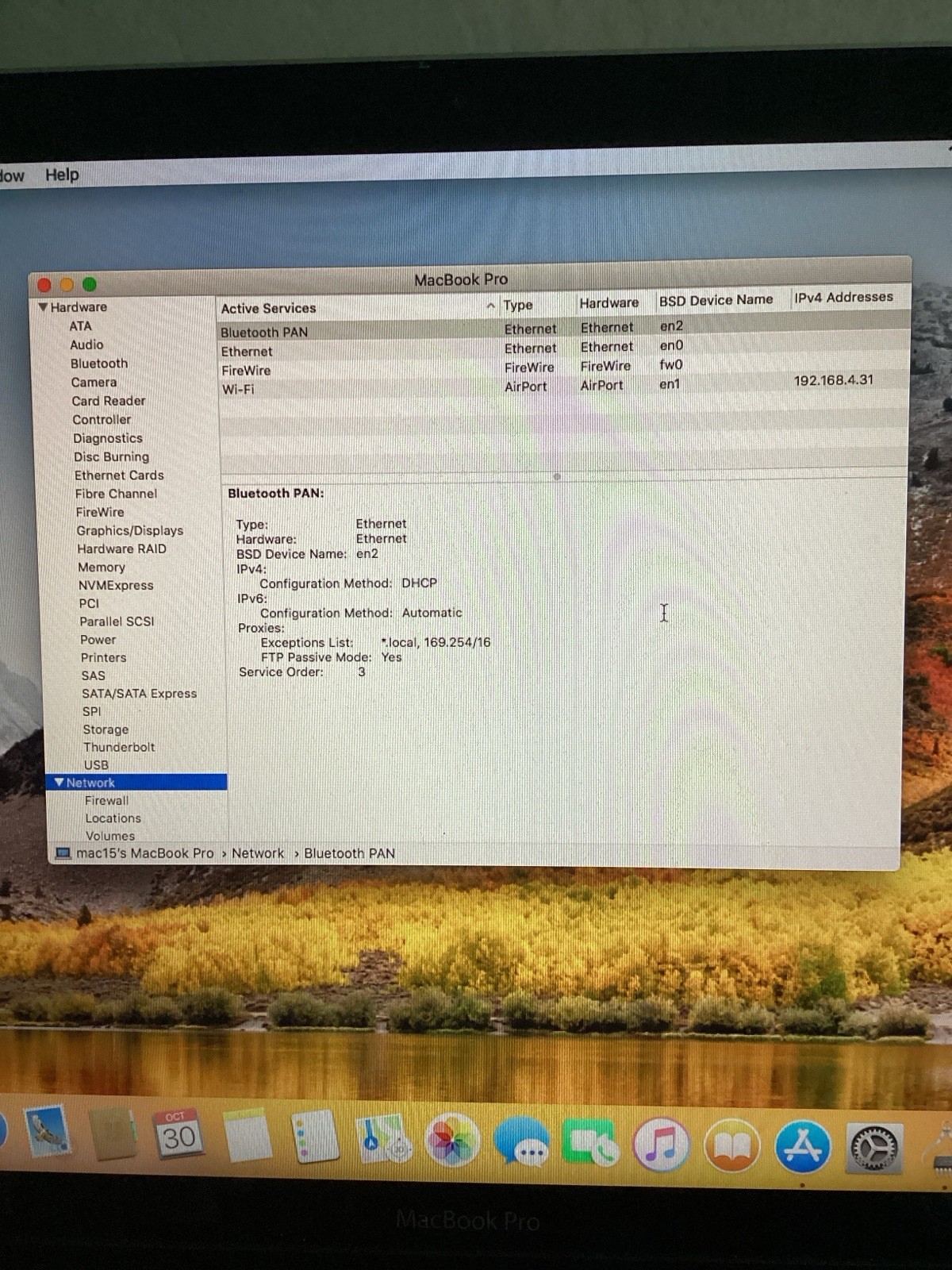Select Parallel SCSI item
This screenshot has height=1270, width=952.
117,621
